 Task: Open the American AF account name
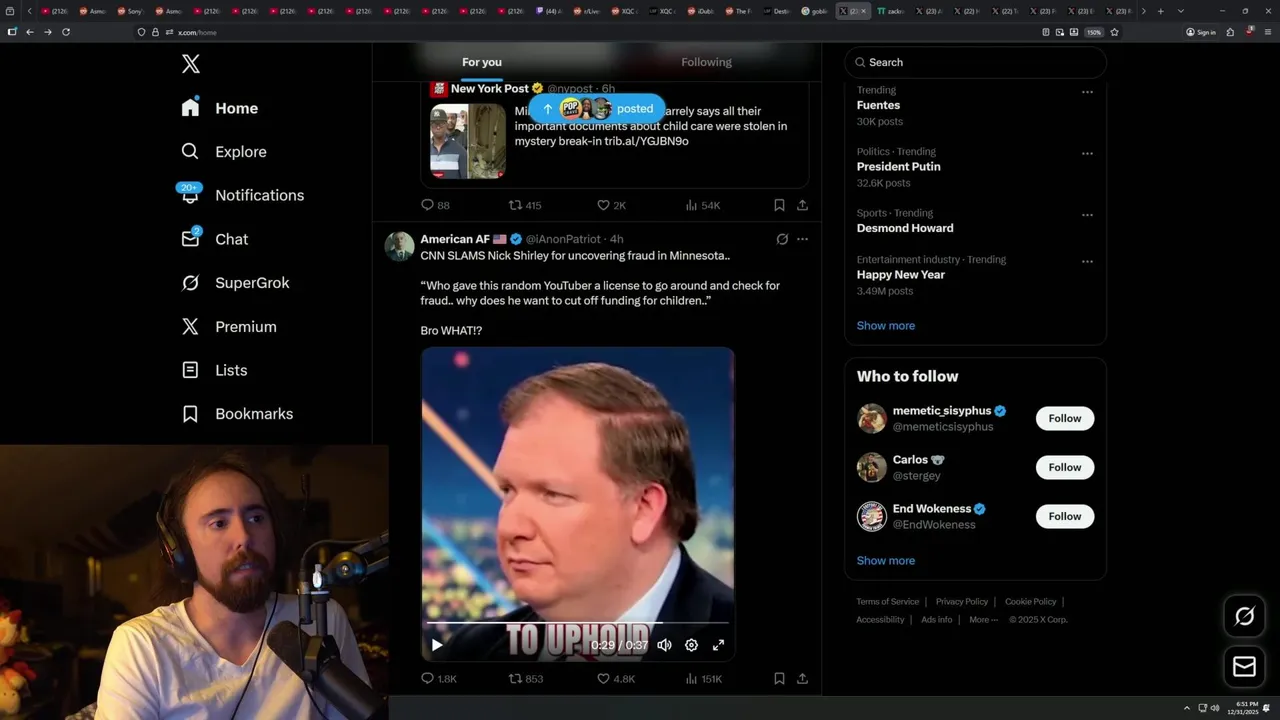click(x=455, y=239)
